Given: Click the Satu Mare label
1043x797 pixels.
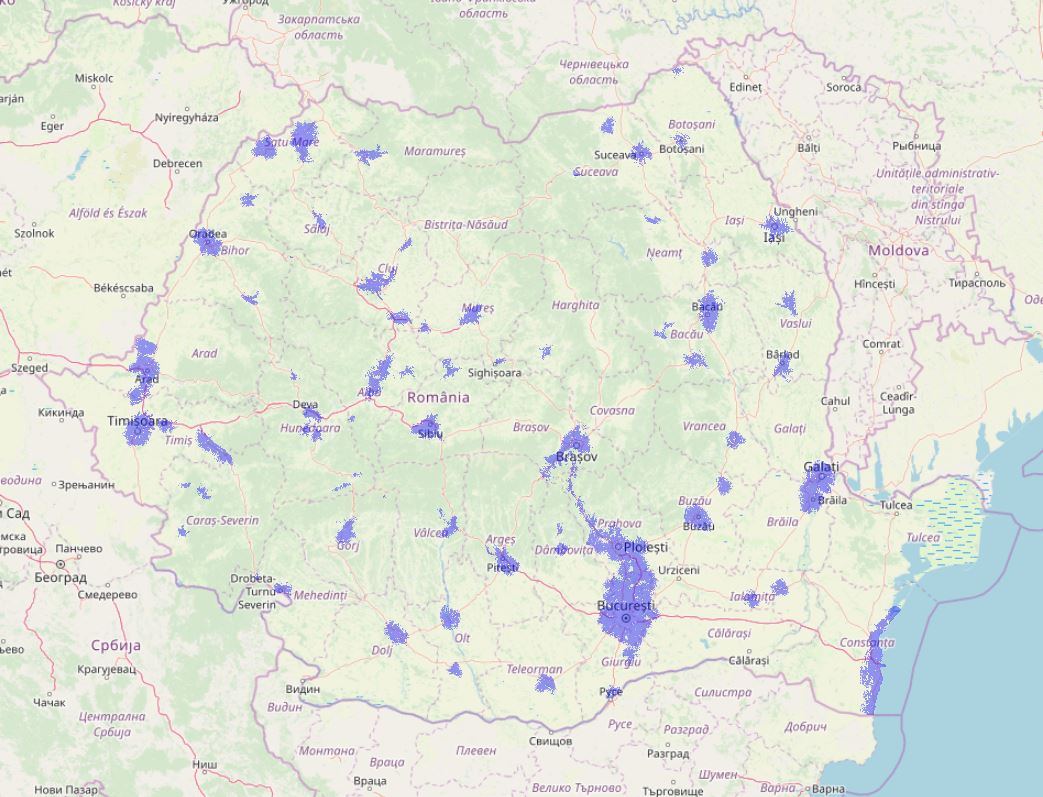Looking at the screenshot, I should pyautogui.click(x=291, y=142).
